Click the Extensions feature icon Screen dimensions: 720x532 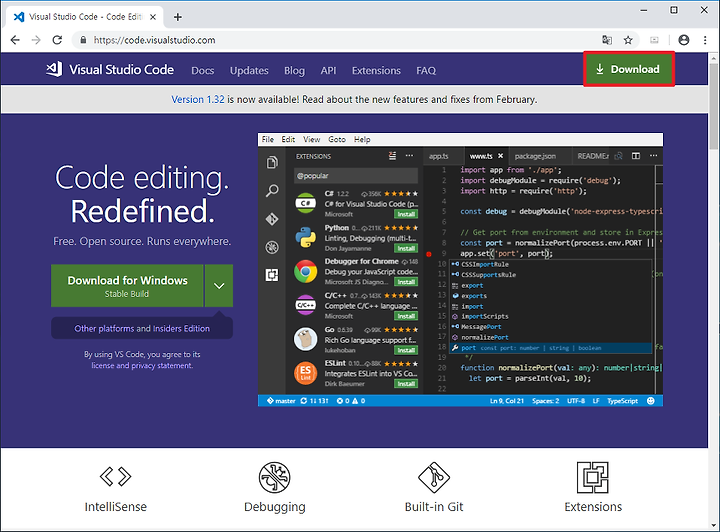[x=593, y=477]
